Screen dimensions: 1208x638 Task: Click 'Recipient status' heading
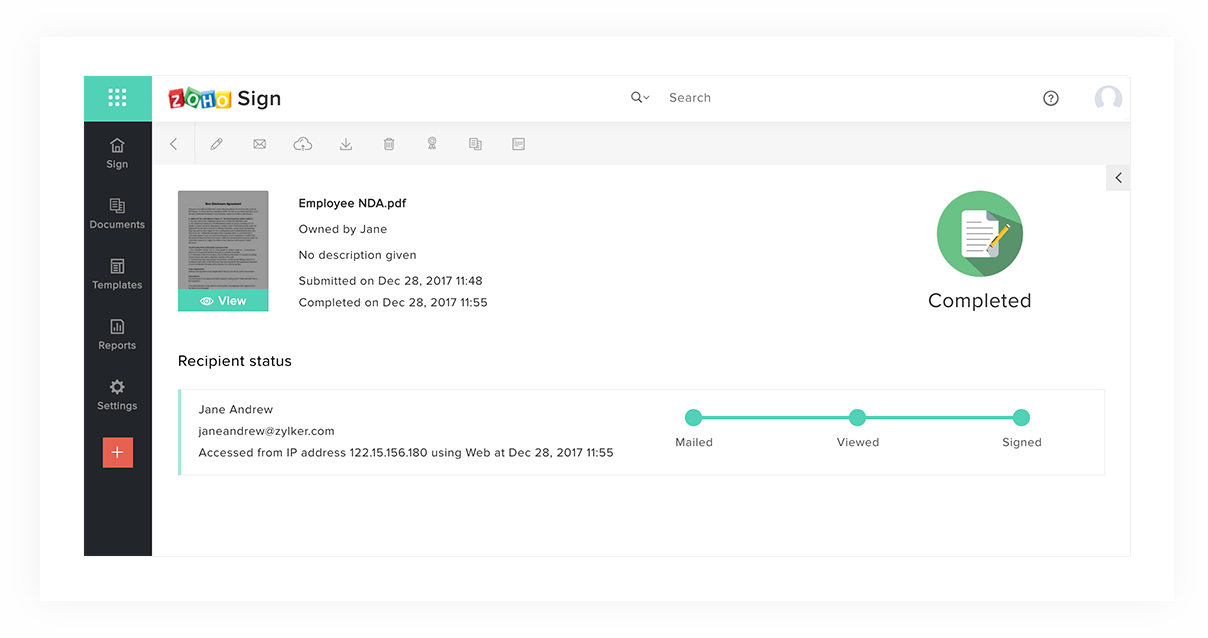[235, 361]
